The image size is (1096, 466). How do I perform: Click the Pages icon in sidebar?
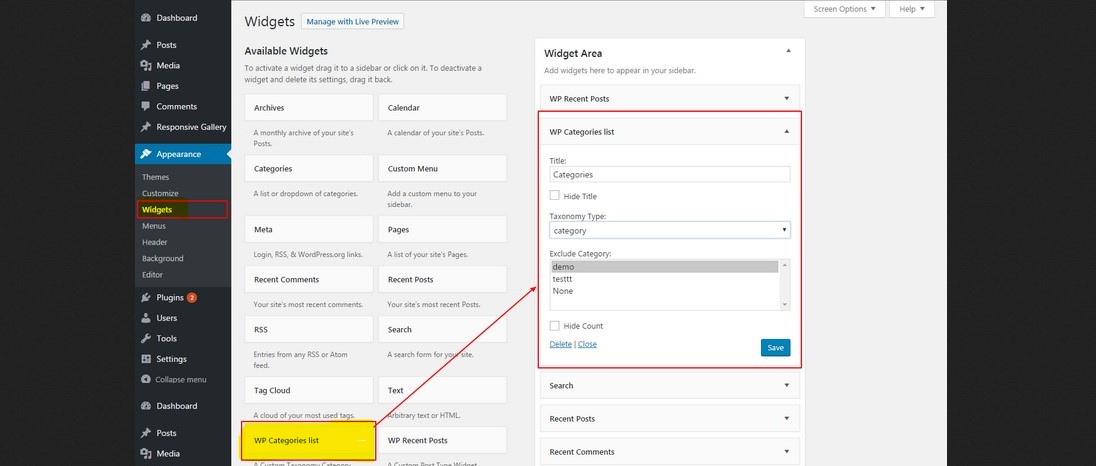[146, 86]
